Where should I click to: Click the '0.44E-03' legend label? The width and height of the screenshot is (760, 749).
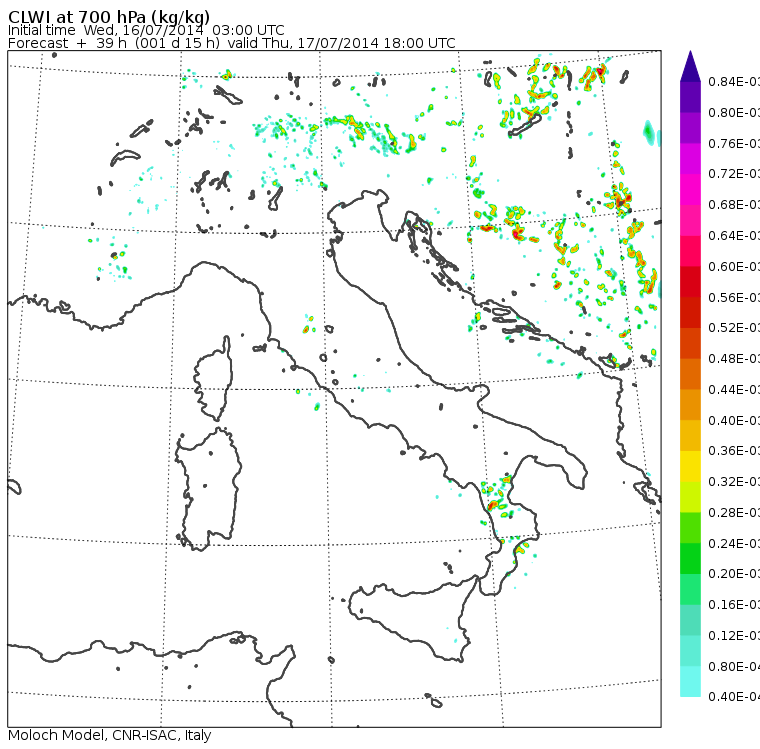(x=734, y=390)
